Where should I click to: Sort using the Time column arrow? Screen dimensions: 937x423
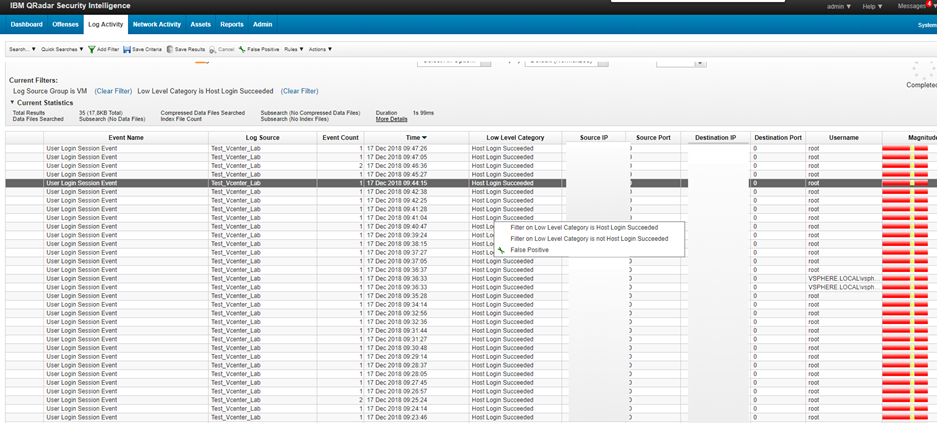click(424, 138)
